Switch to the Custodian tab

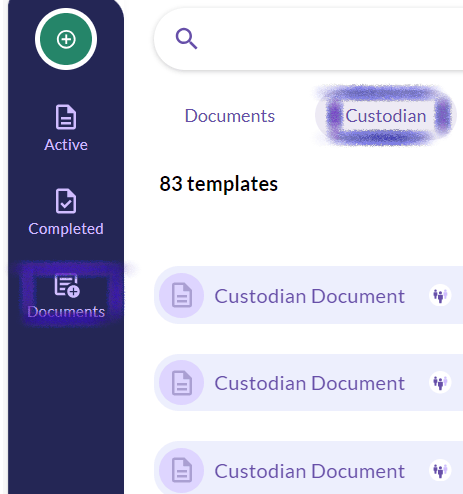coord(386,116)
